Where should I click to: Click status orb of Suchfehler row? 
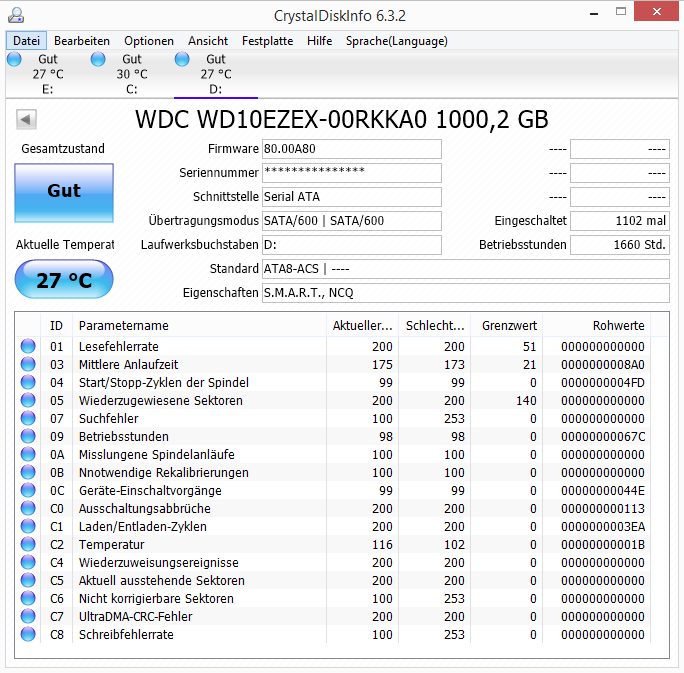click(x=28, y=418)
